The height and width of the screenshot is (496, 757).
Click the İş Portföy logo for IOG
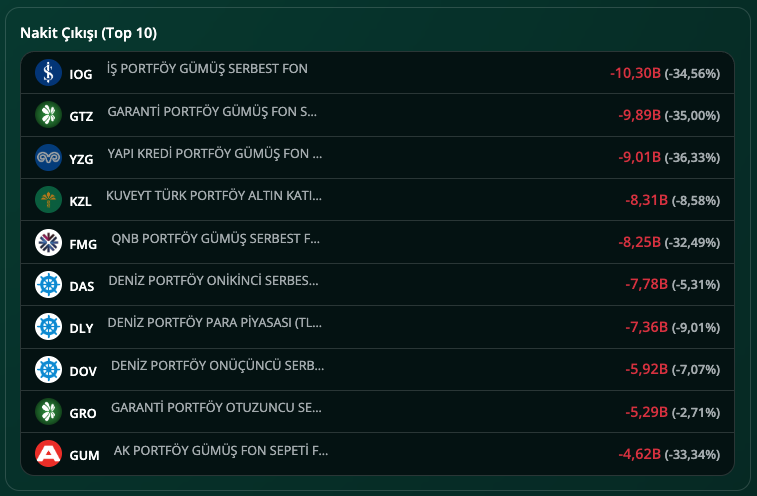coord(48,72)
